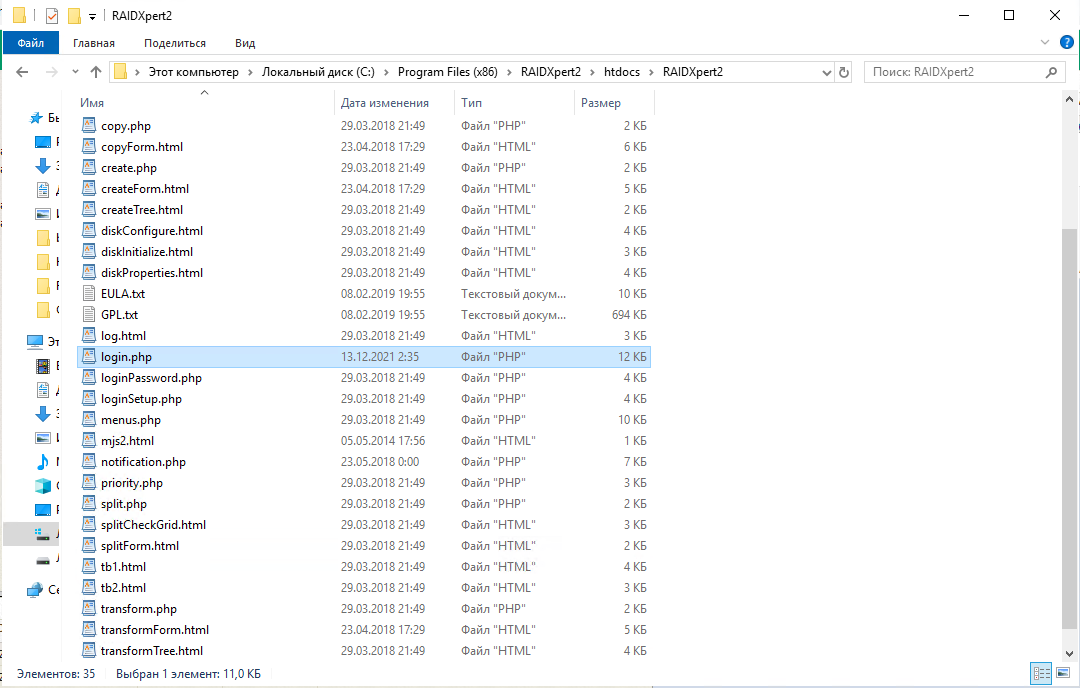This screenshot has height=688, width=1080.
Task: Expand chevron after Локальный диск (C:)
Action: (386, 72)
